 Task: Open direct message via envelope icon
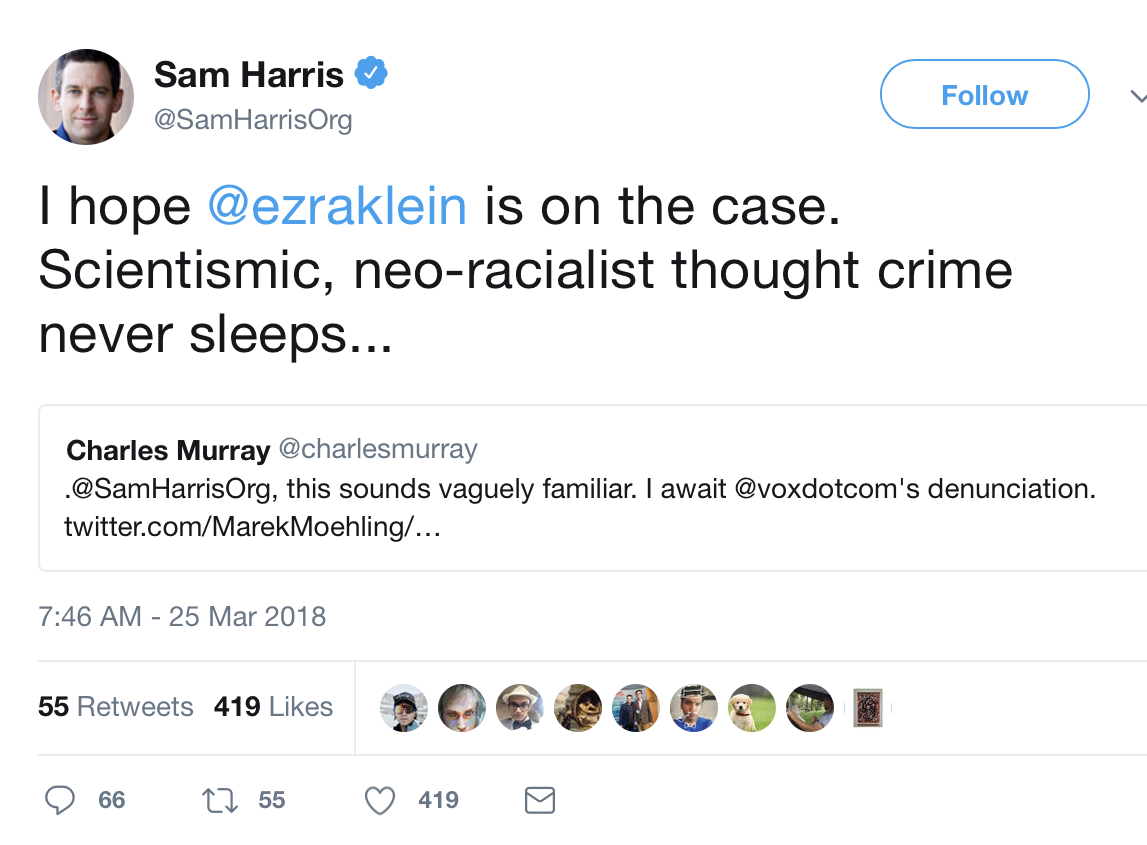click(539, 800)
